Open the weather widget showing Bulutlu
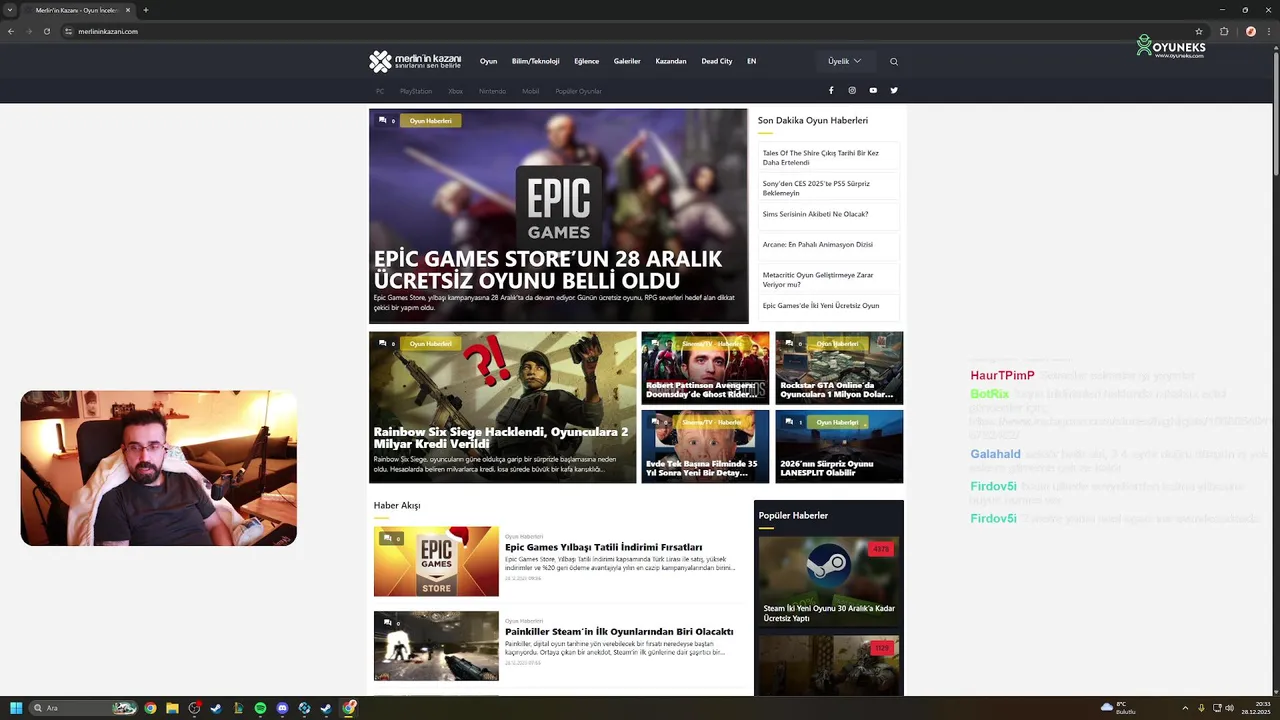Screen dimensions: 1280x720 [x=1119, y=708]
